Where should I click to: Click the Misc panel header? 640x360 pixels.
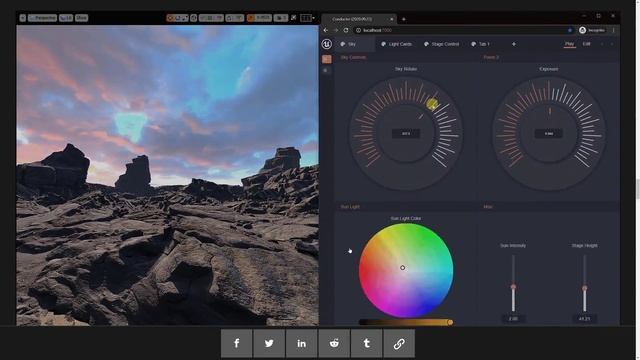click(x=488, y=207)
